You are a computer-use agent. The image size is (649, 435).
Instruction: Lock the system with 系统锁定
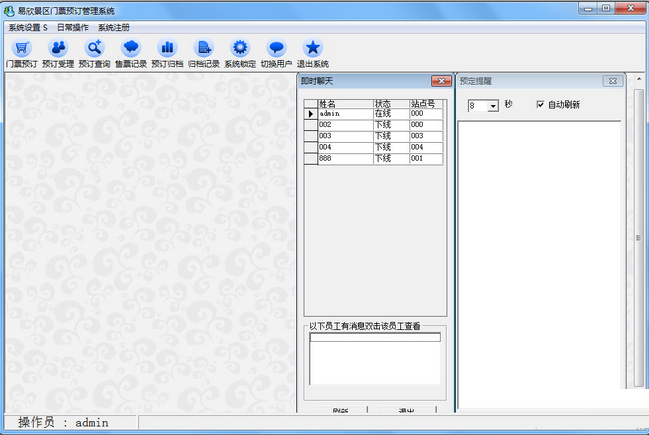click(x=240, y=53)
